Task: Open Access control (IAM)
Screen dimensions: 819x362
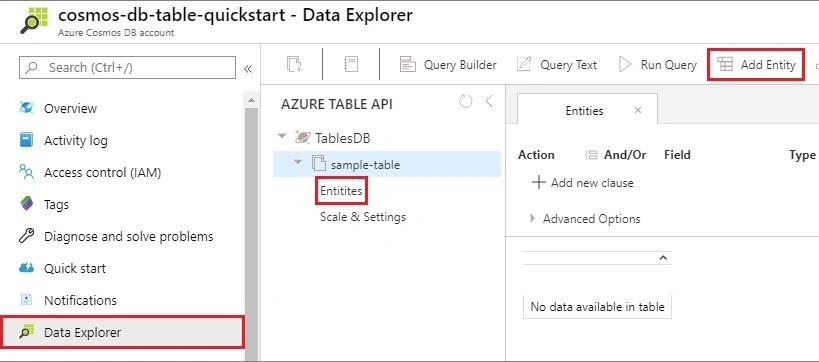Action: [x=102, y=172]
